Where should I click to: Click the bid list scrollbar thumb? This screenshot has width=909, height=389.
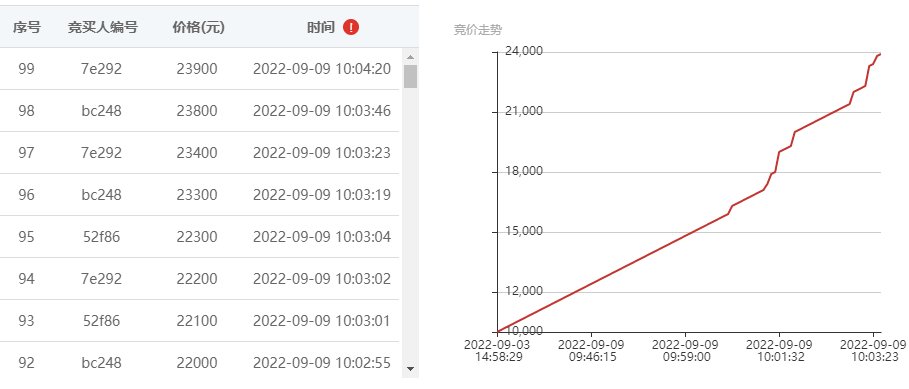point(410,76)
